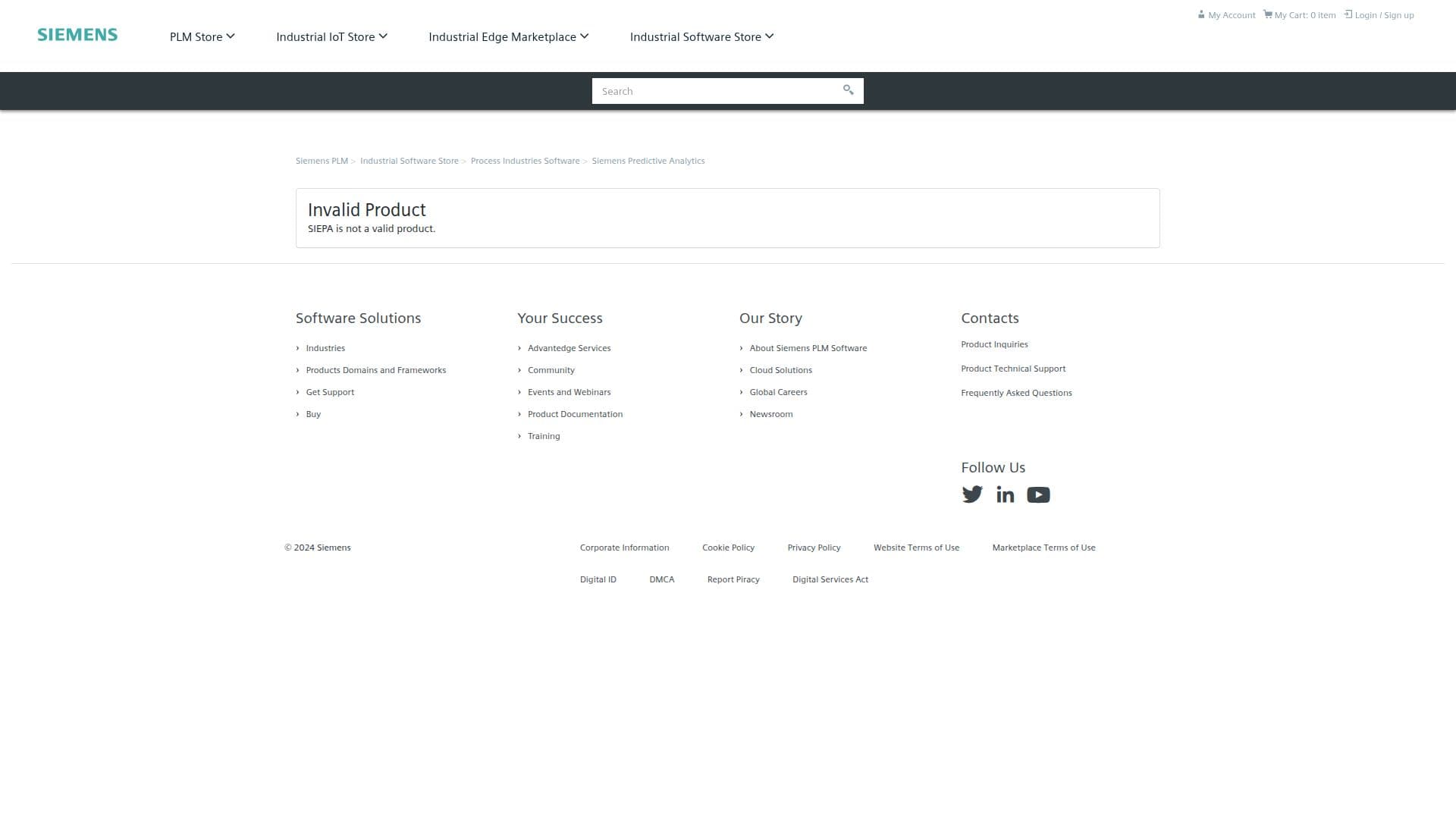The image size is (1456, 819).
Task: Open My Cart: 0 Item
Action: point(1300,15)
